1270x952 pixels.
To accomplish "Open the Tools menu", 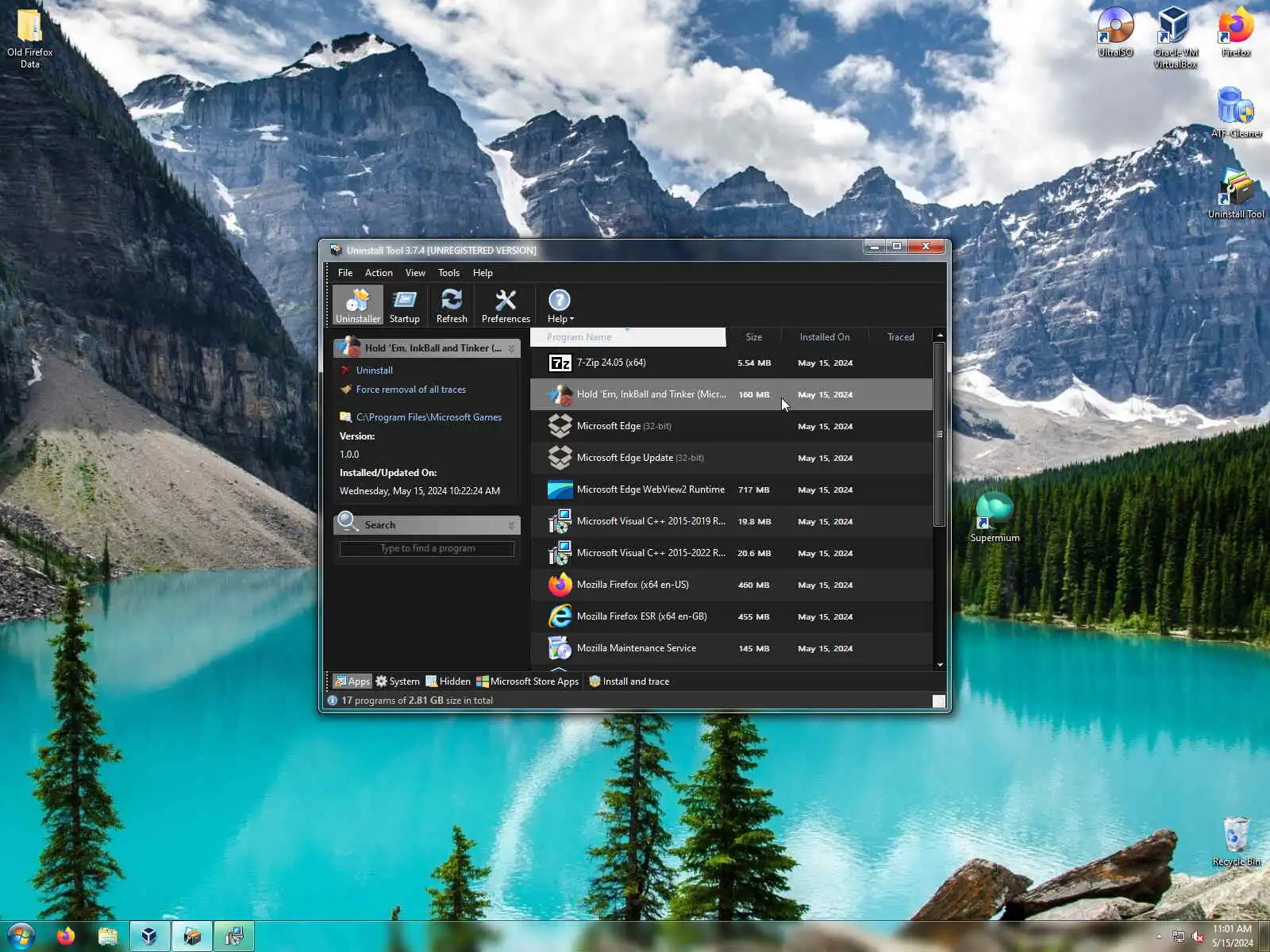I will pos(448,272).
